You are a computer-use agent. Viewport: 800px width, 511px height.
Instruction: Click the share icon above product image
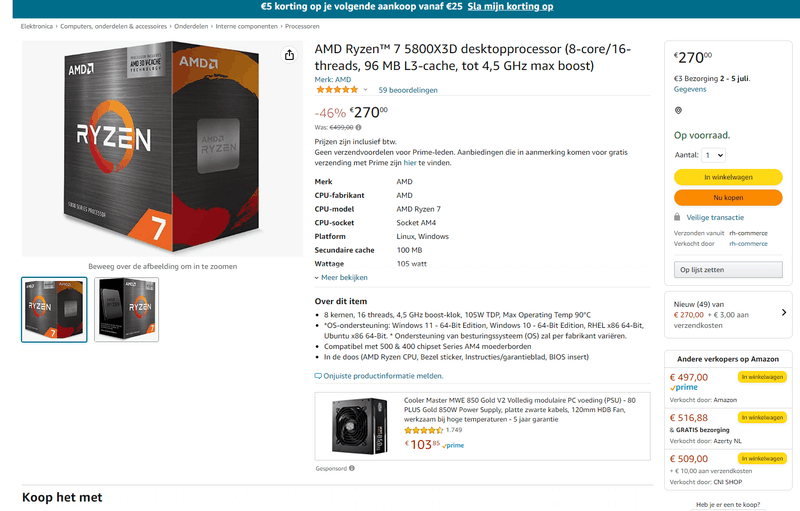(290, 56)
